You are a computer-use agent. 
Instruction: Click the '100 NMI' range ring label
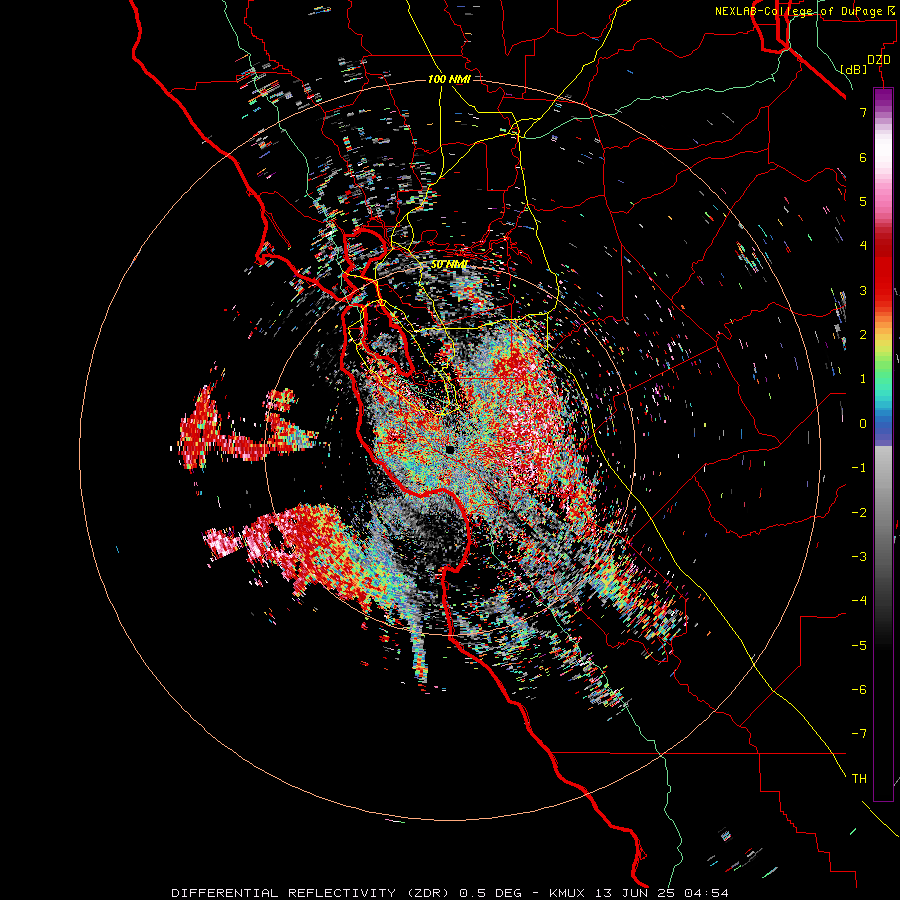[x=449, y=79]
